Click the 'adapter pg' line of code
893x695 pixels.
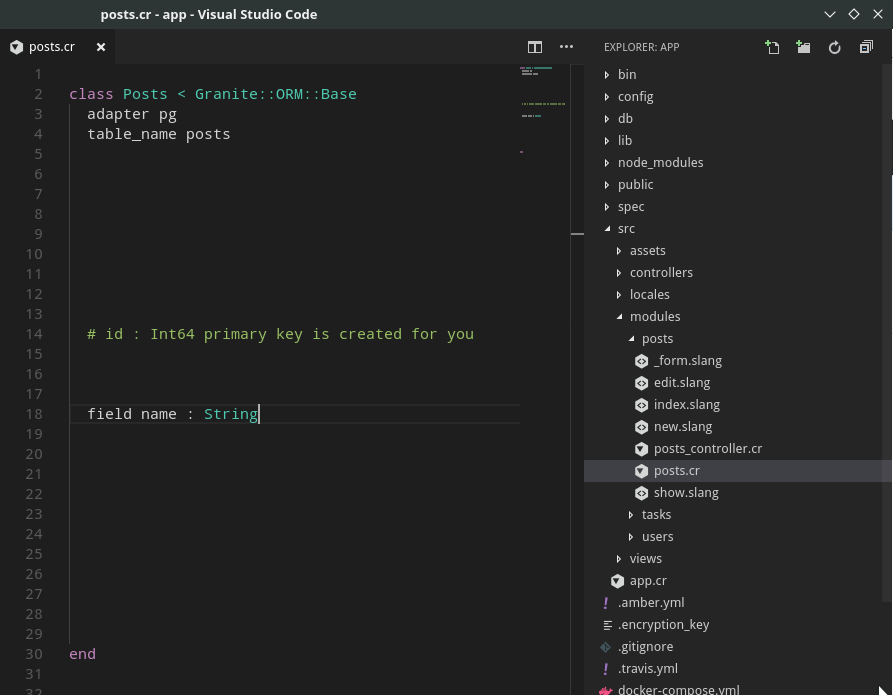pyautogui.click(x=132, y=115)
